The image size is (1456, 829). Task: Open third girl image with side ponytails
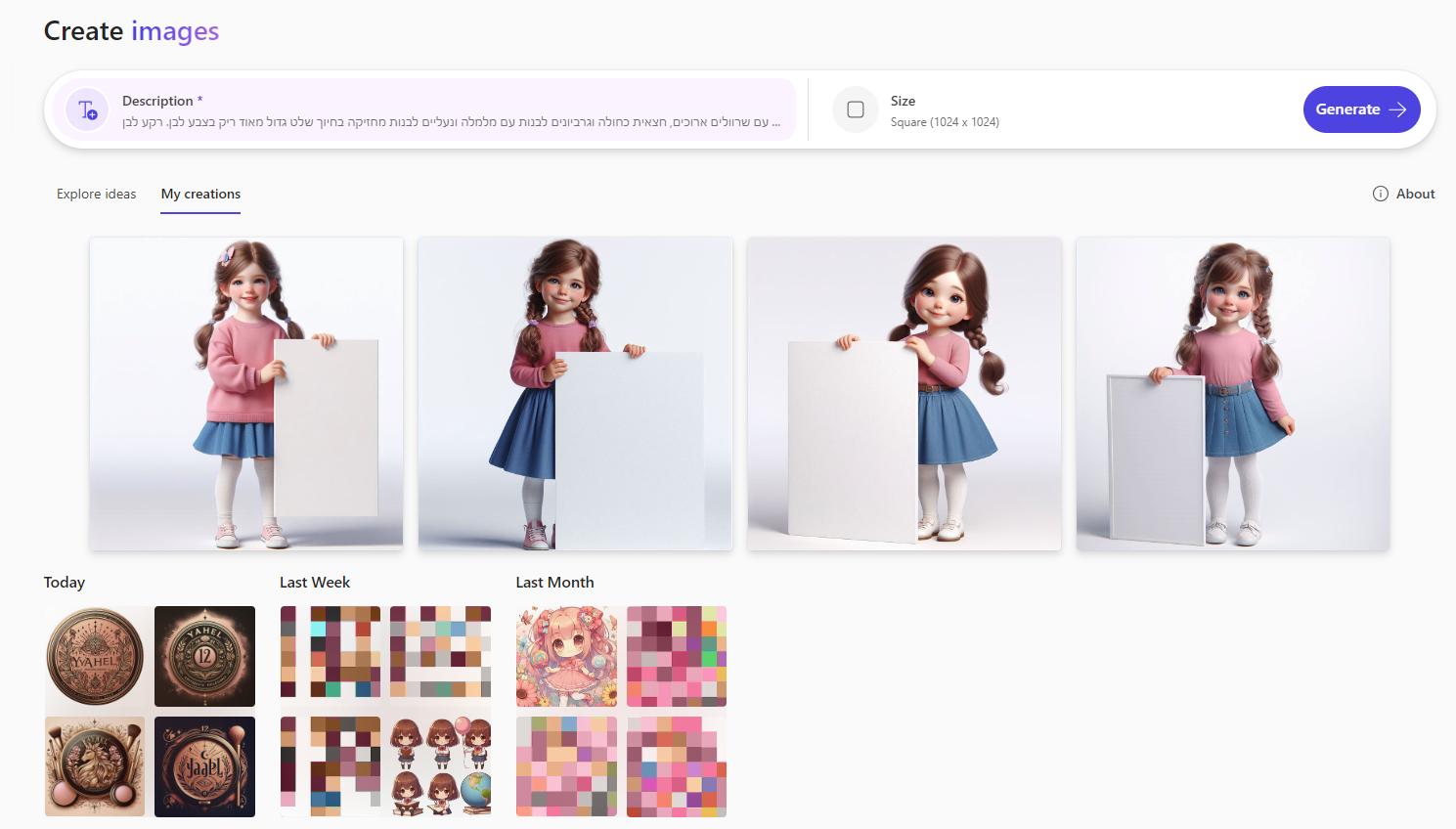904,393
